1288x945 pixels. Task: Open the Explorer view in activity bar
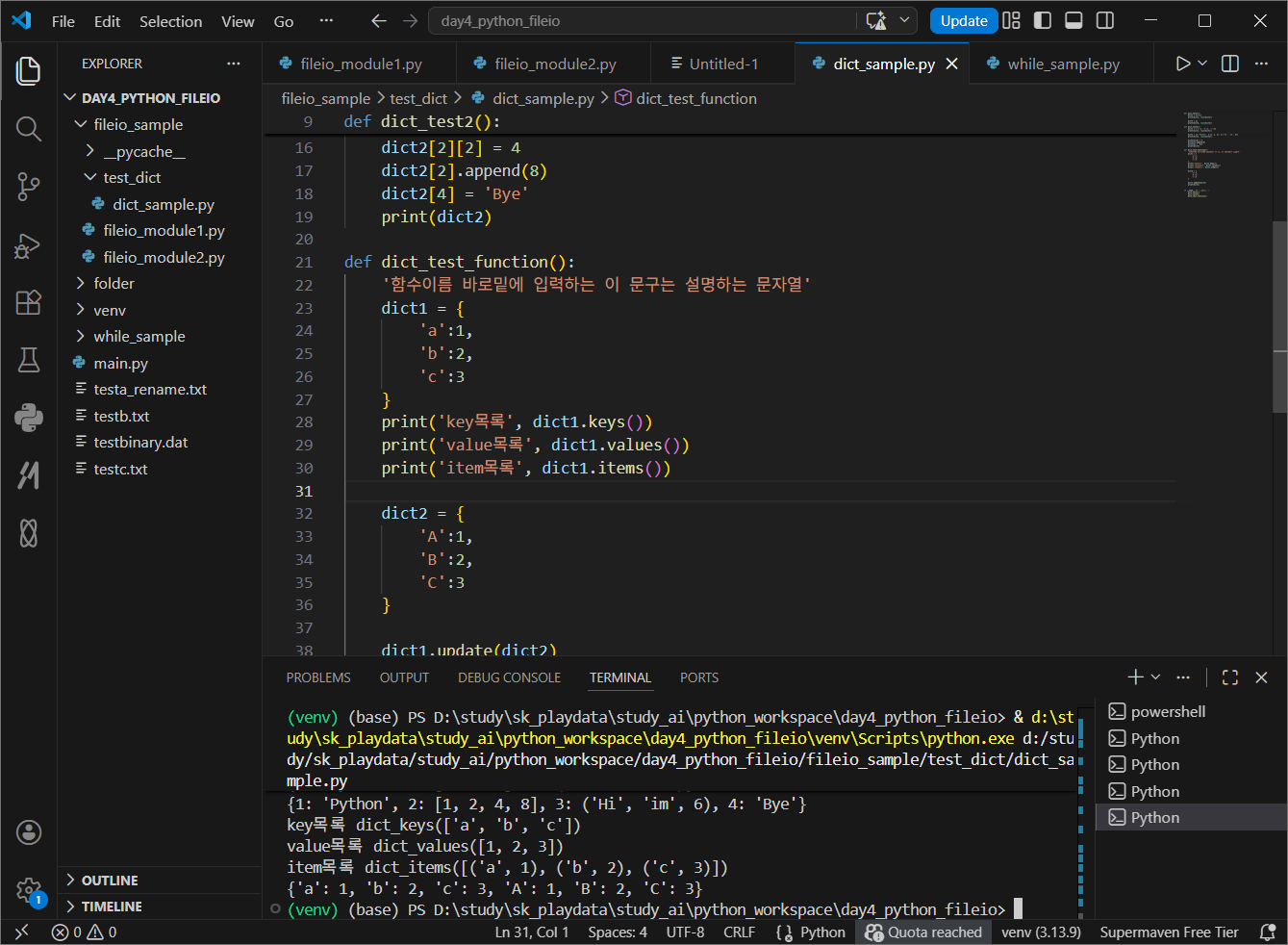[29, 70]
